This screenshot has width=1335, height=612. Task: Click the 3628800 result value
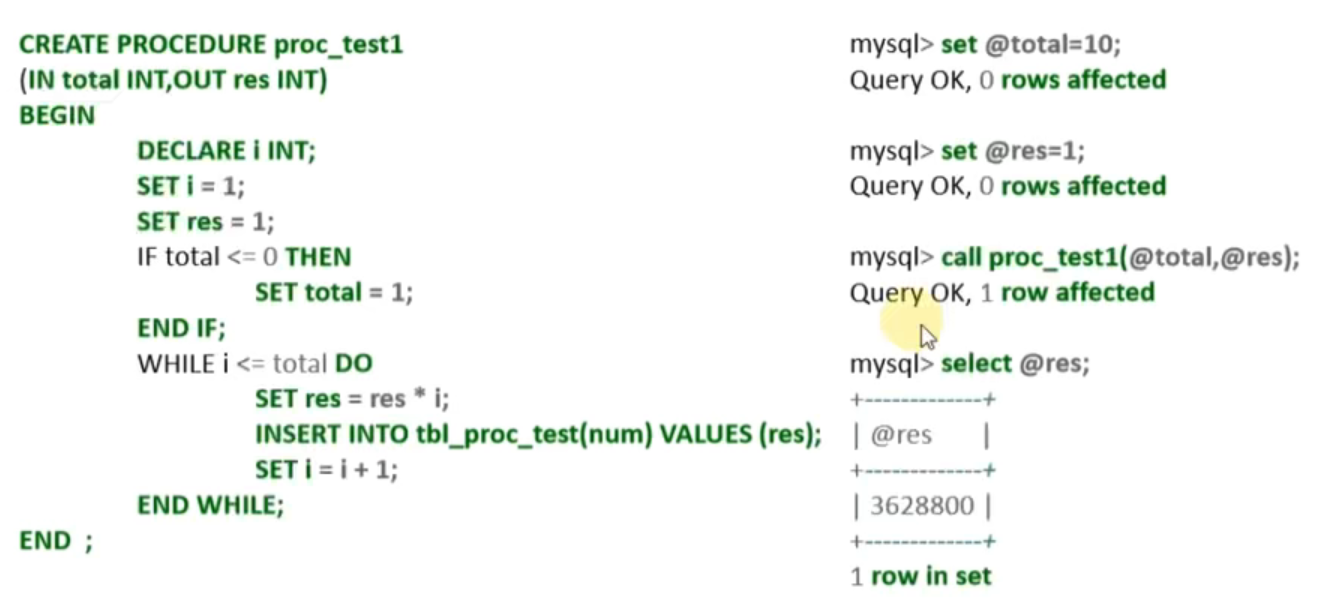point(921,506)
